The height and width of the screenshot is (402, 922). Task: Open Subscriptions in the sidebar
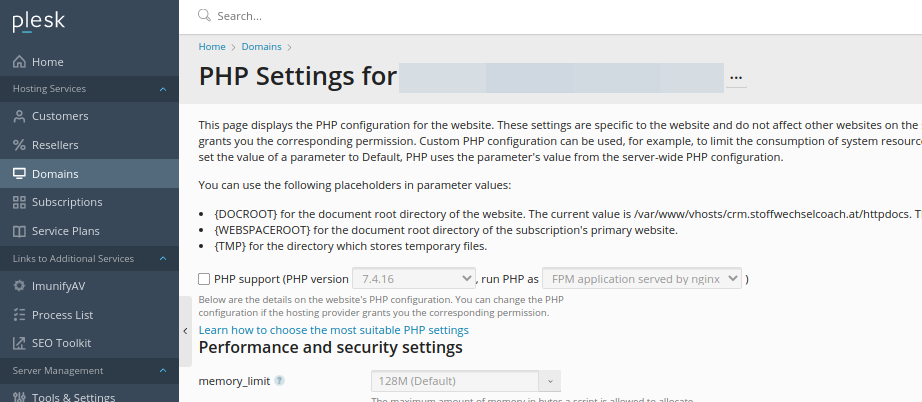89,202
